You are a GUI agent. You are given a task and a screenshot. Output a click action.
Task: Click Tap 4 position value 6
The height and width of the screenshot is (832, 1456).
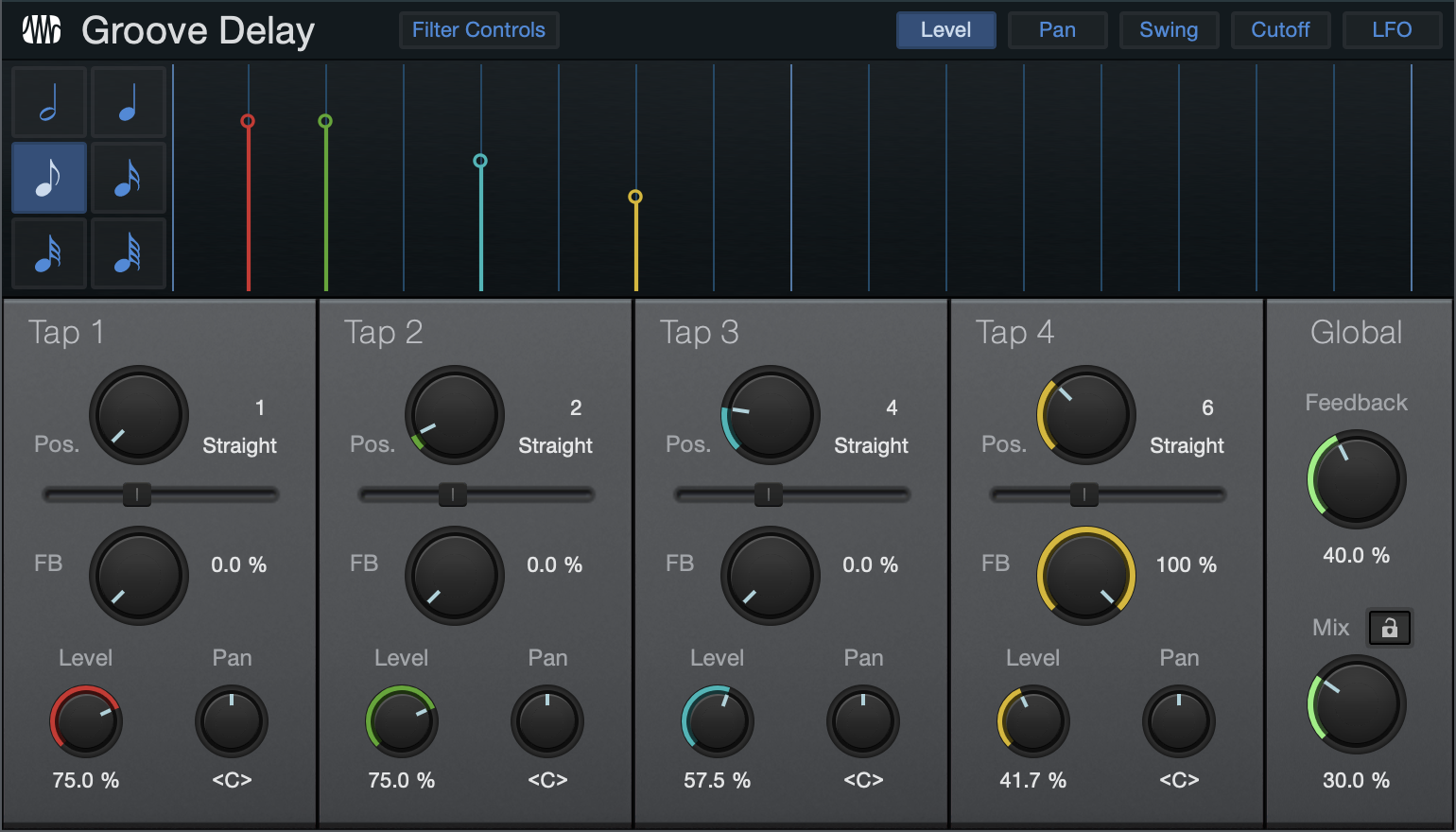tap(1207, 408)
